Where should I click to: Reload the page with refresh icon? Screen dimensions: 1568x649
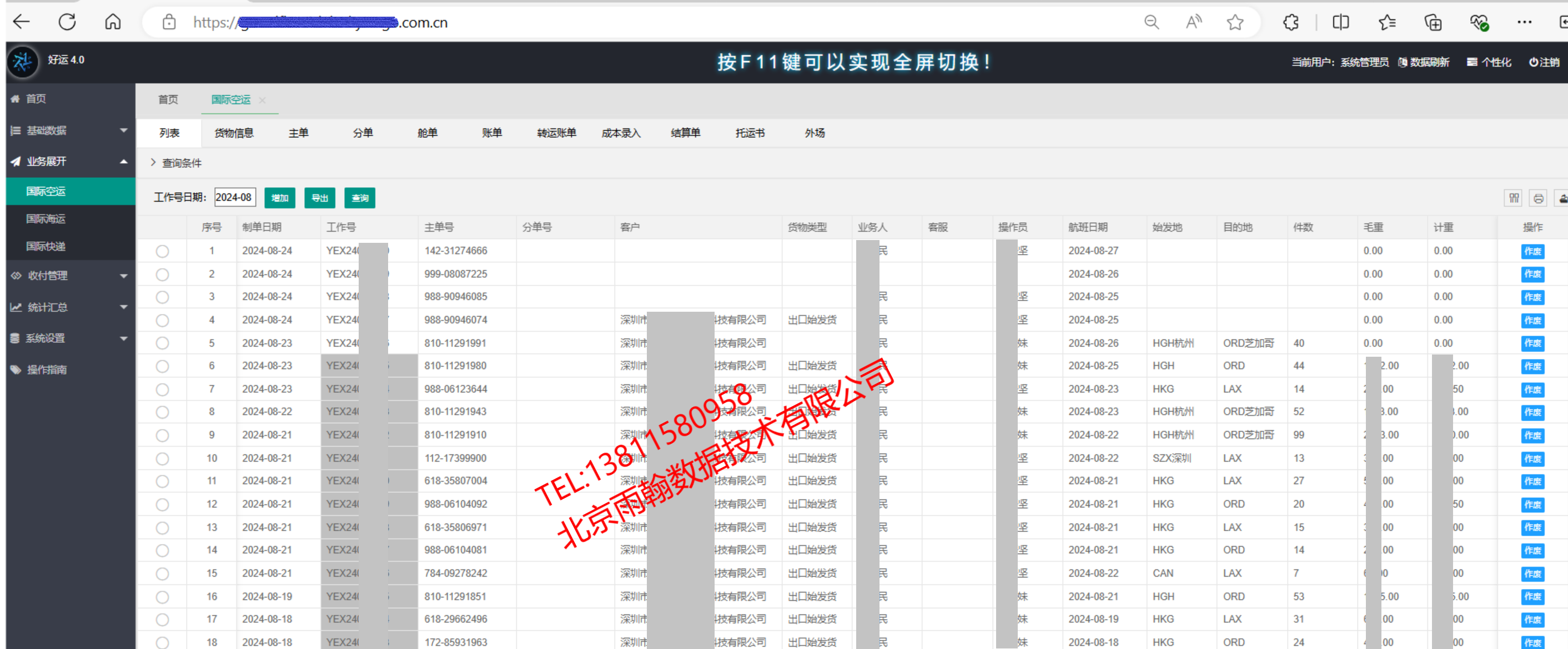(67, 22)
